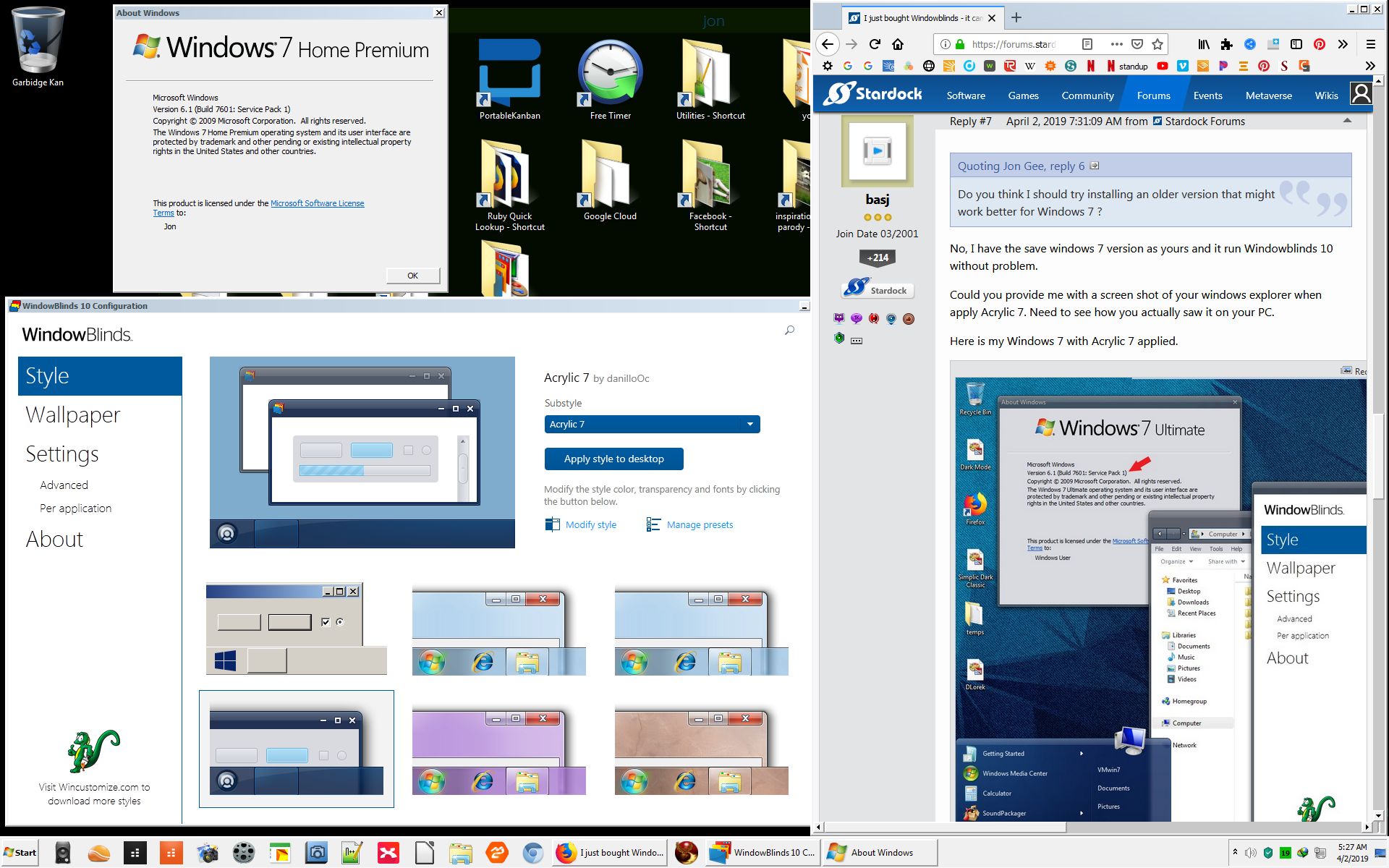Open page actions three-dot menu
The image size is (1389, 868).
(1116, 44)
